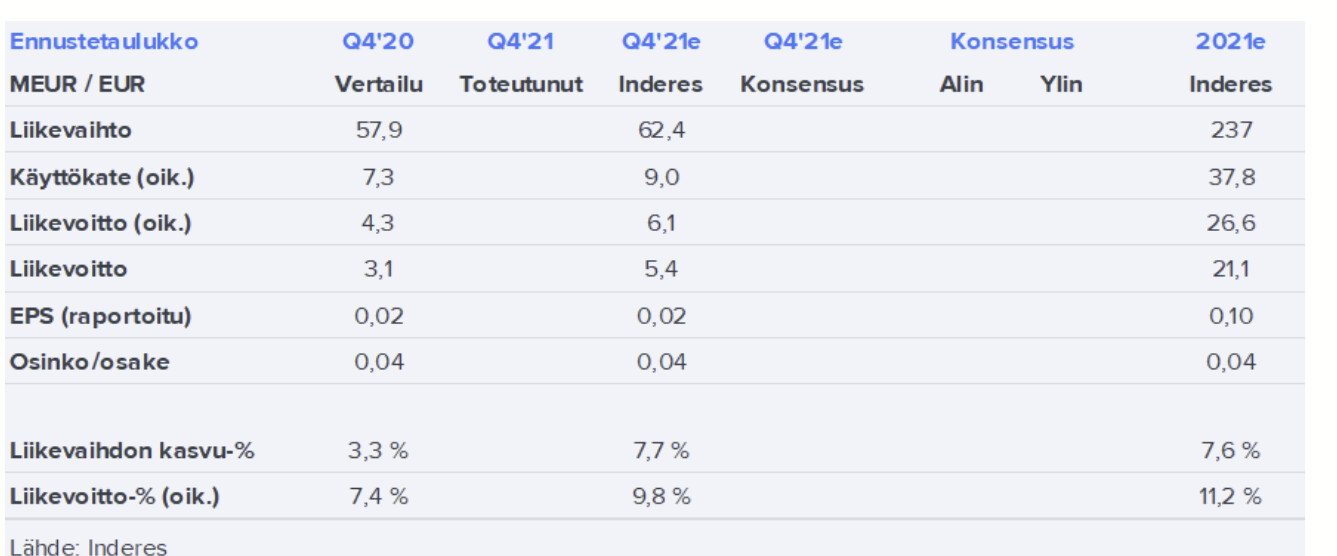Click the 237 full-year Liikevaihto value

click(x=1230, y=130)
